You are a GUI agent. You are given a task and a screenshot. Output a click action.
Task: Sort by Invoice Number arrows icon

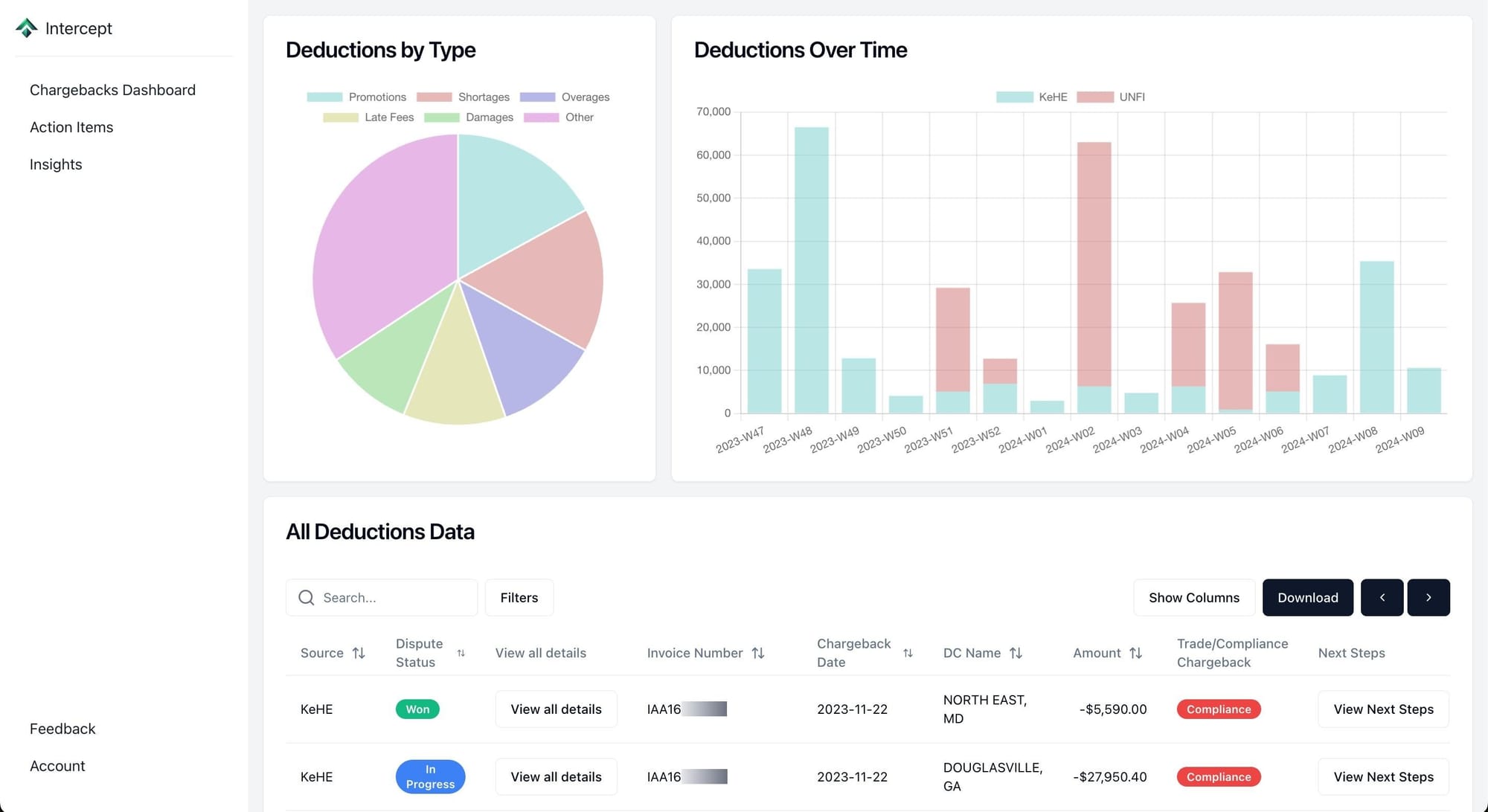click(758, 653)
